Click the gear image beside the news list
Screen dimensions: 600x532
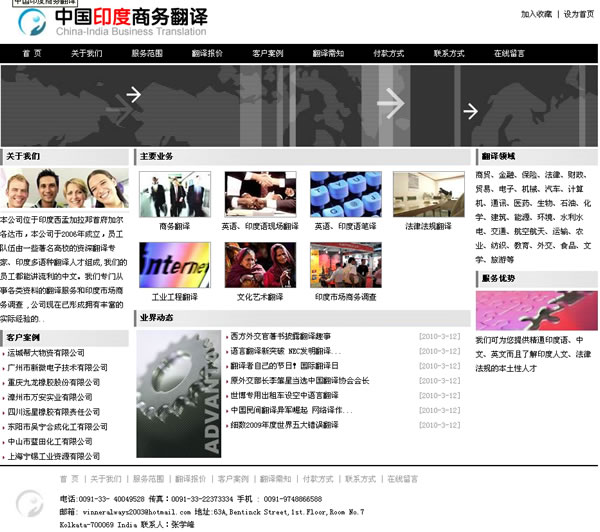[178, 379]
